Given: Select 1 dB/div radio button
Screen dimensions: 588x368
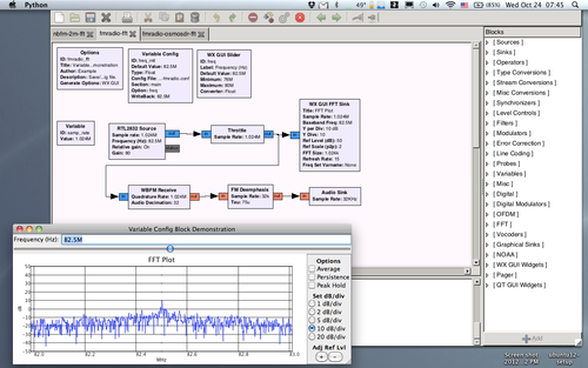Looking at the screenshot, I should (312, 303).
